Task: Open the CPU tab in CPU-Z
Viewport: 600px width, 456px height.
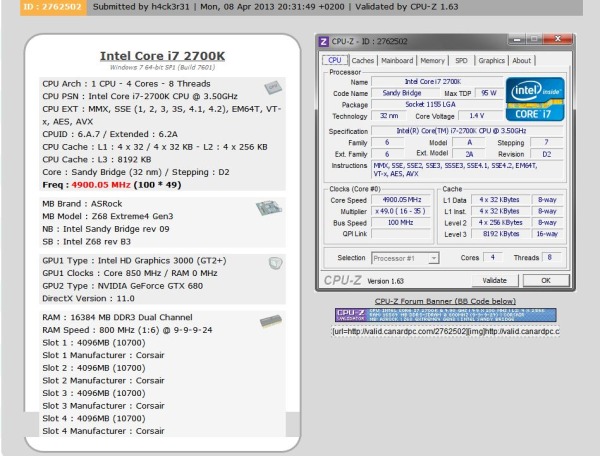Action: tap(335, 60)
